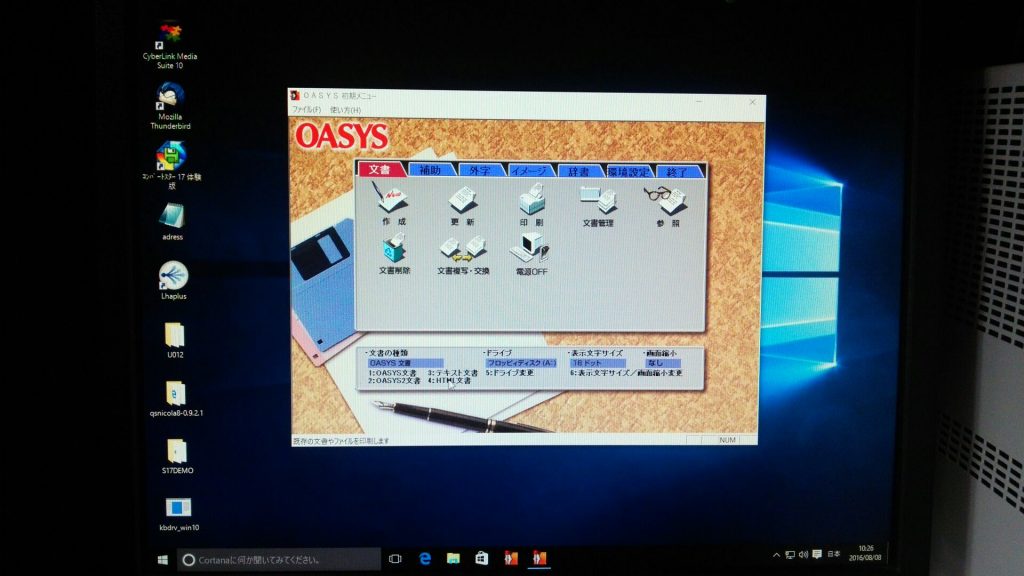Image resolution: width=1024 pixels, height=576 pixels.
Task: Minimize the OASYS 初期メニュー window
Action: coord(699,101)
